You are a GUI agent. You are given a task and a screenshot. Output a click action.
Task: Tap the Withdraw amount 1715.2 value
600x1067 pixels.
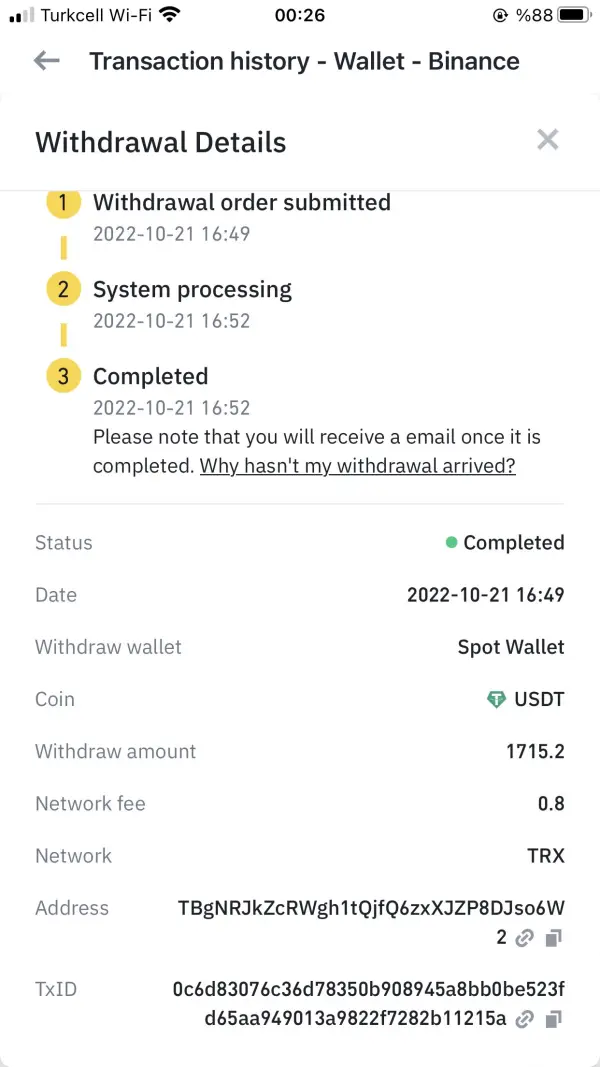pos(535,751)
